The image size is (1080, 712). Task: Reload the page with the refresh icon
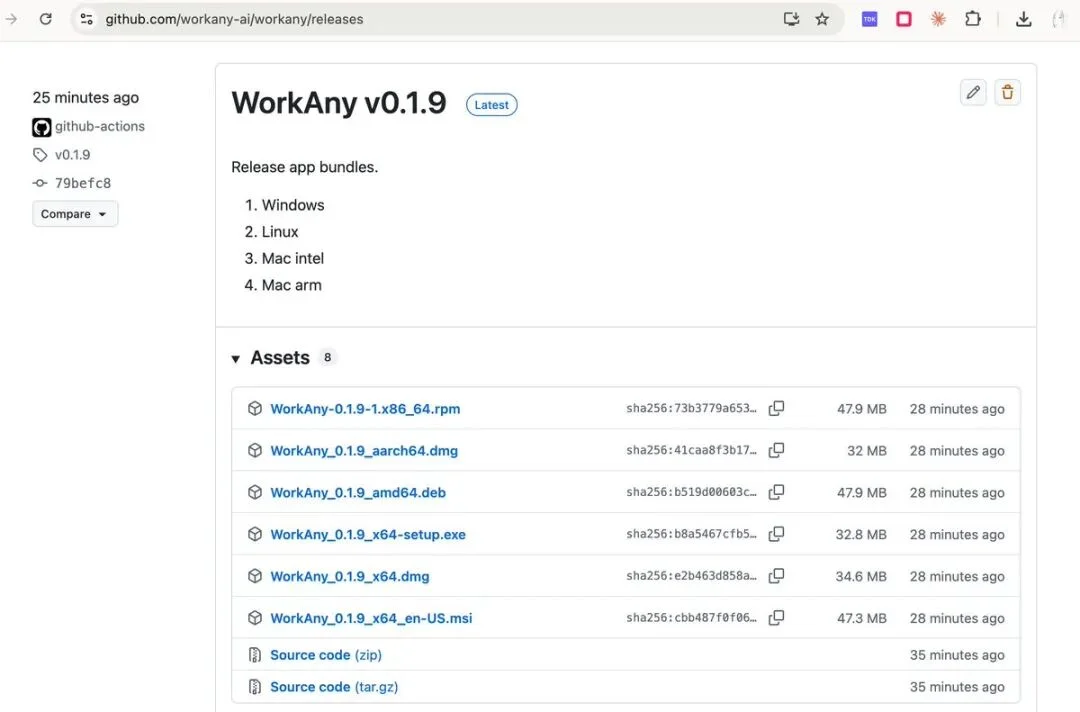click(x=45, y=19)
